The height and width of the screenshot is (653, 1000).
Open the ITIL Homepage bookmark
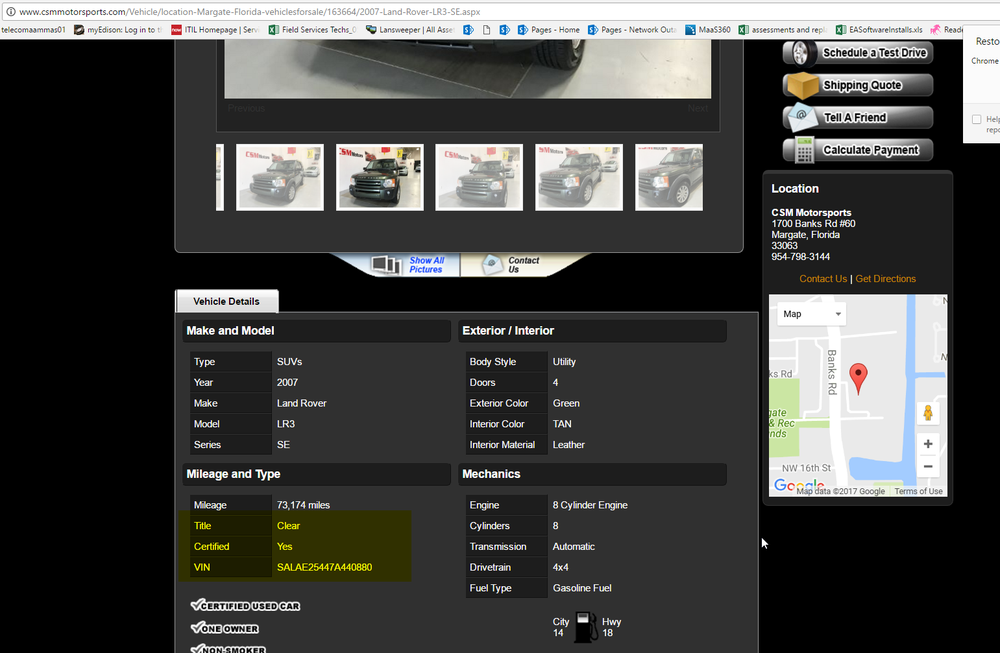pyautogui.click(x=215, y=30)
